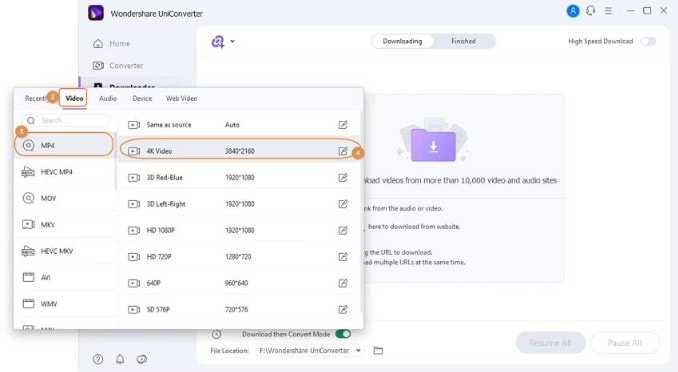Image resolution: width=678 pixels, height=372 pixels.
Task: Click the paste URL download icon
Action: pos(218,42)
